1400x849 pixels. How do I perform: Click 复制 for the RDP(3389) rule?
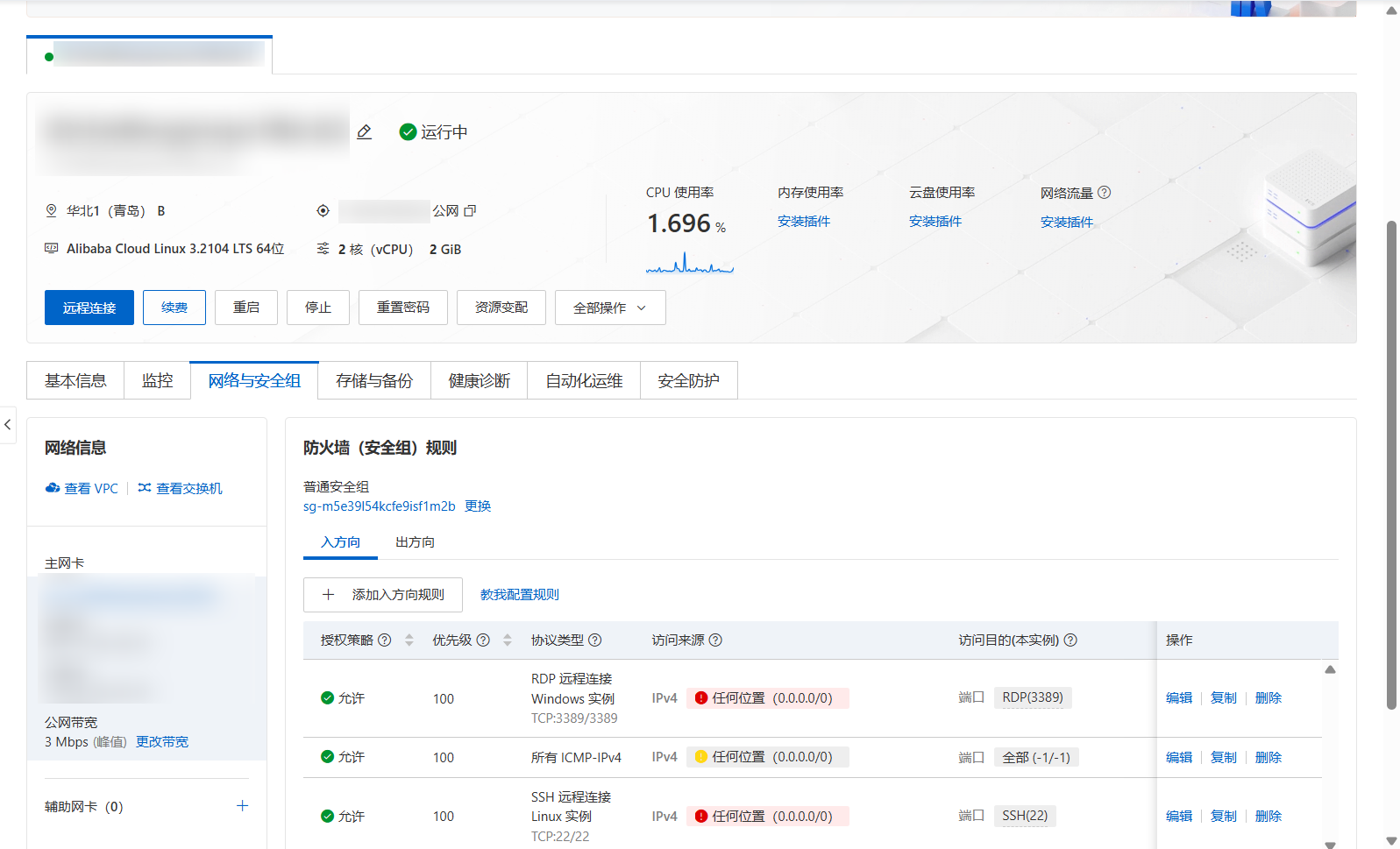click(x=1224, y=698)
